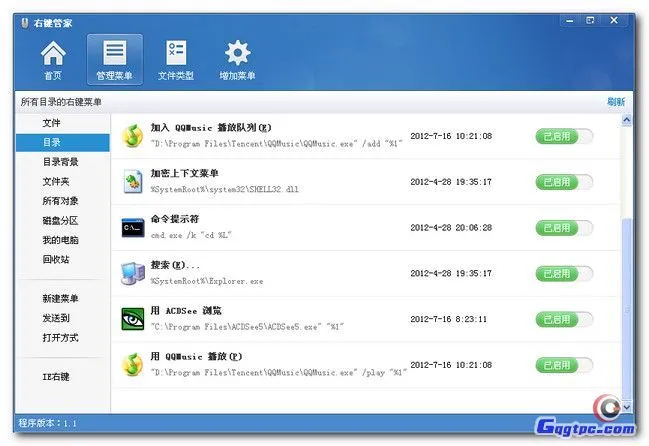Image resolution: width=649 pixels, height=446 pixels.
Task: Select the 命令提示符 entry title
Action: pyautogui.click(x=175, y=219)
